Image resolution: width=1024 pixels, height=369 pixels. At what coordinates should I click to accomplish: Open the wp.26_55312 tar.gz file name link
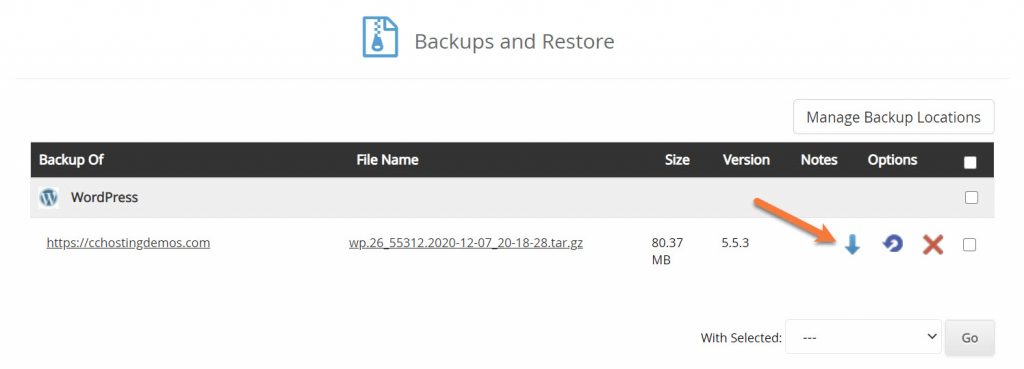466,243
